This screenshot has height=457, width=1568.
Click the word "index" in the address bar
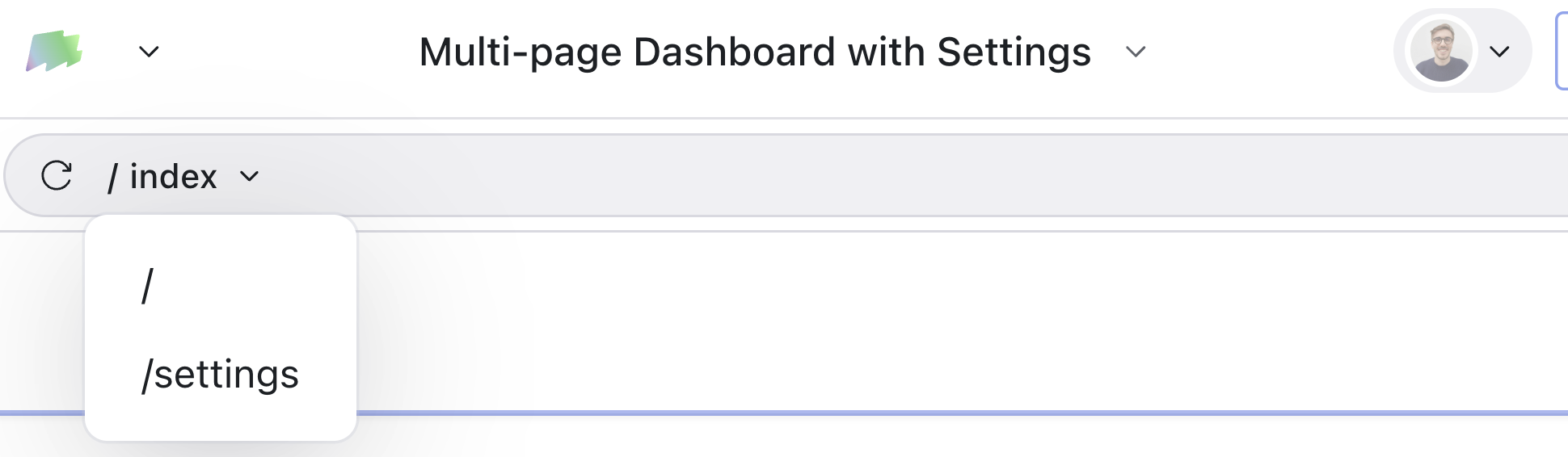point(173,176)
